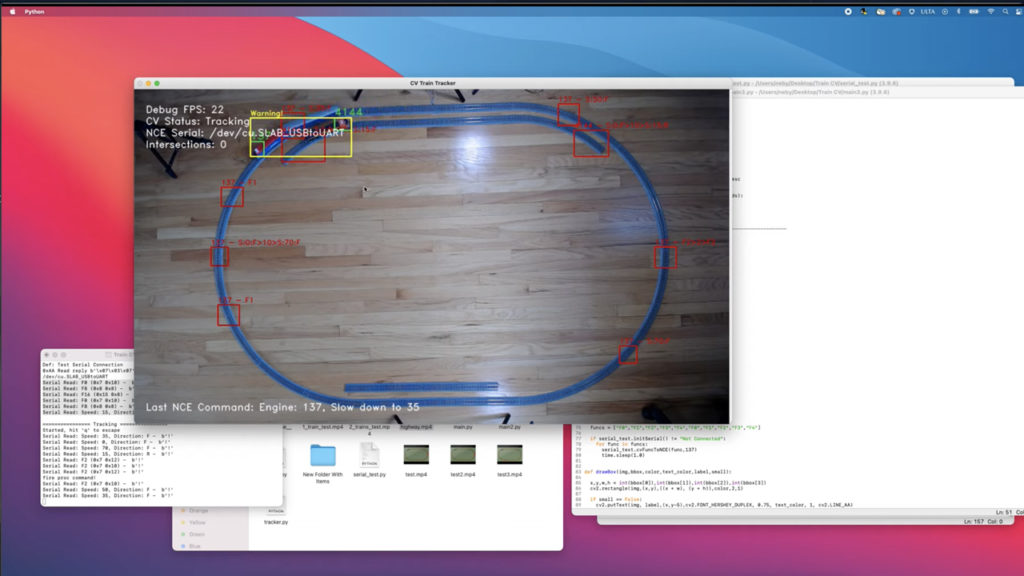This screenshot has width=1024, height=576.
Task: Click the Wi-Fi icon in the menu bar
Action: click(990, 10)
